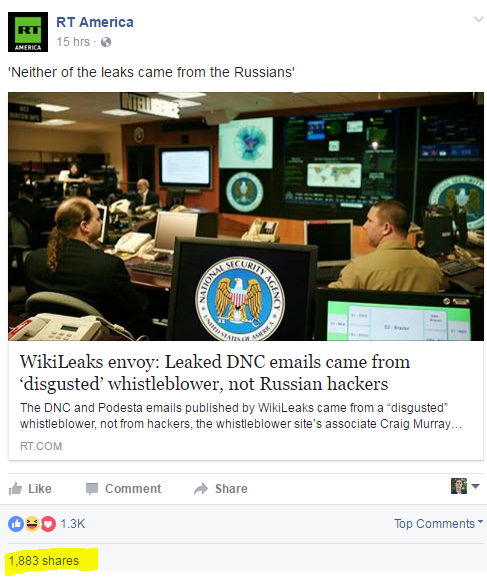Click the blue Like reaction icon

point(16,524)
